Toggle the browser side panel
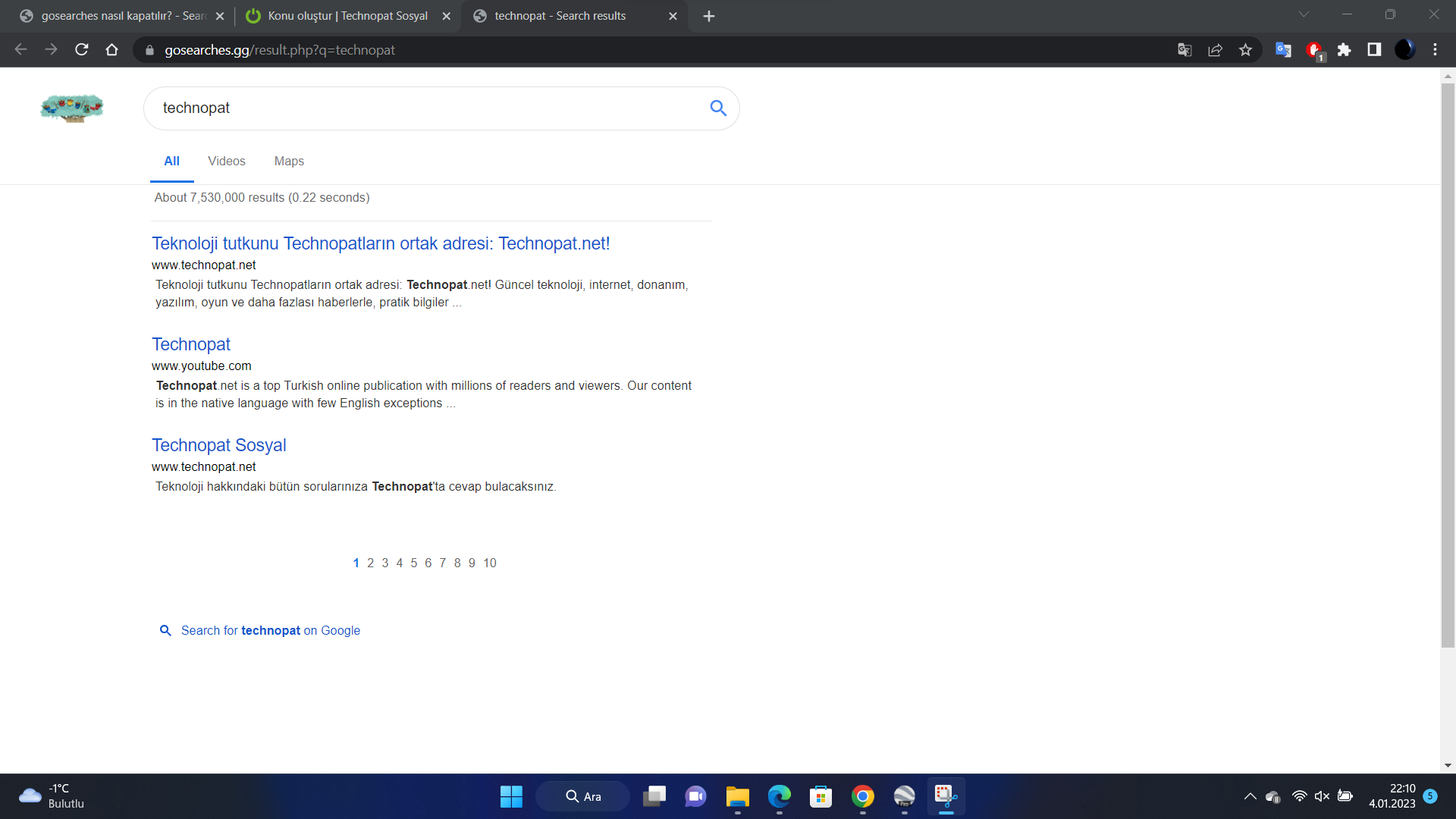1456x819 pixels. [1374, 50]
